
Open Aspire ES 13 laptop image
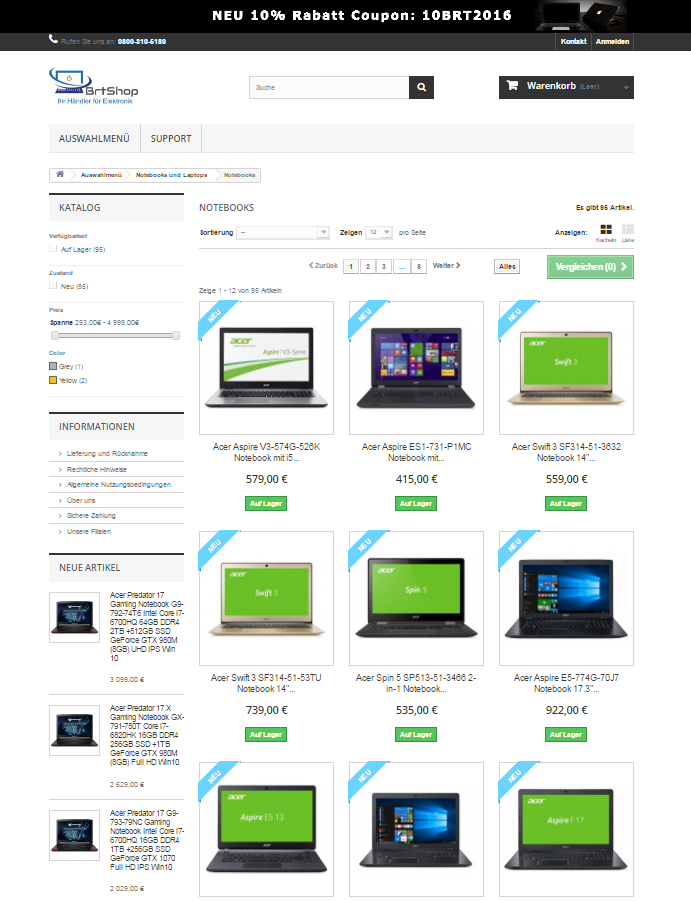pyautogui.click(x=267, y=829)
